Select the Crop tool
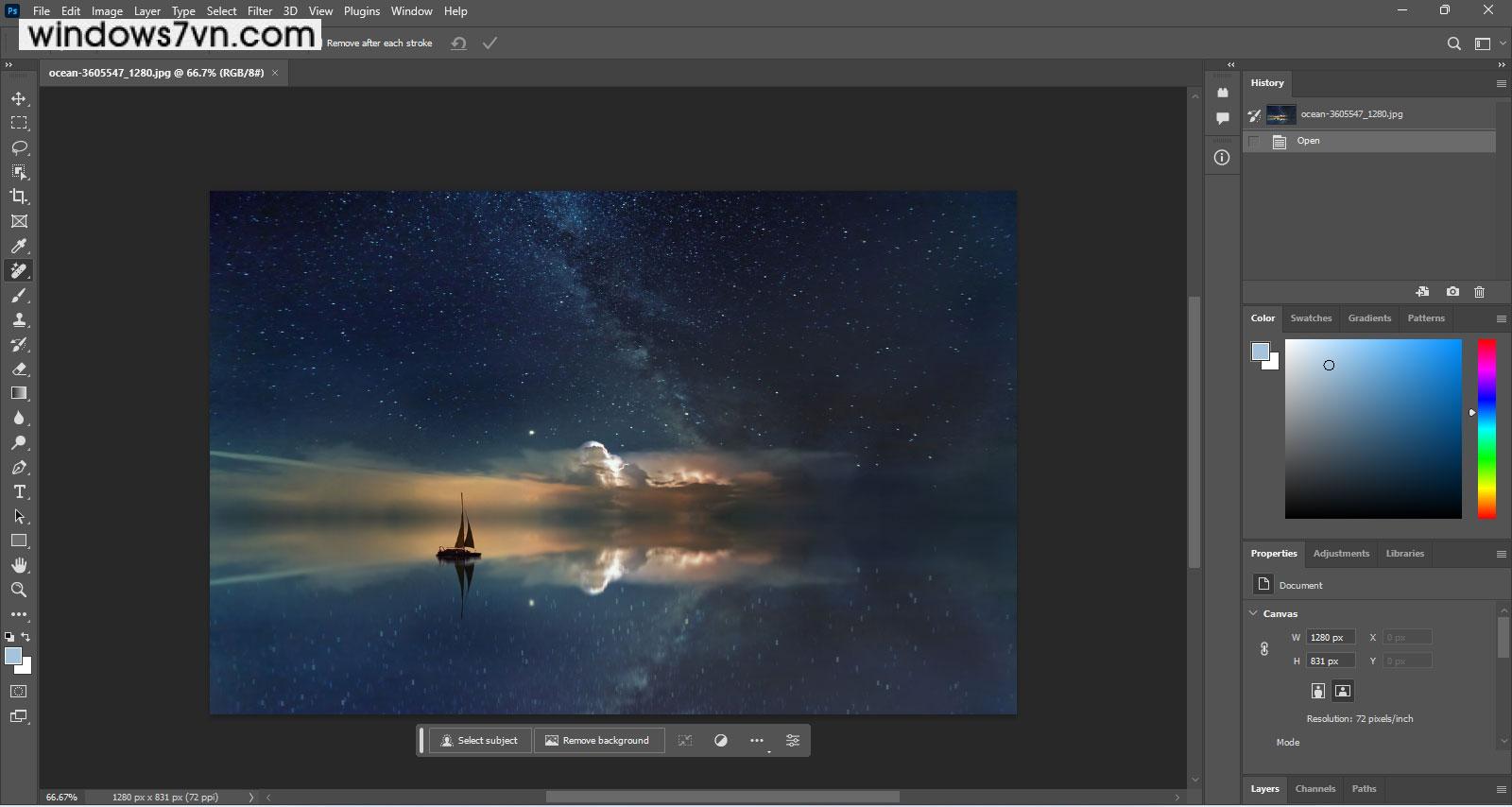This screenshot has height=807, width=1512. [19, 197]
